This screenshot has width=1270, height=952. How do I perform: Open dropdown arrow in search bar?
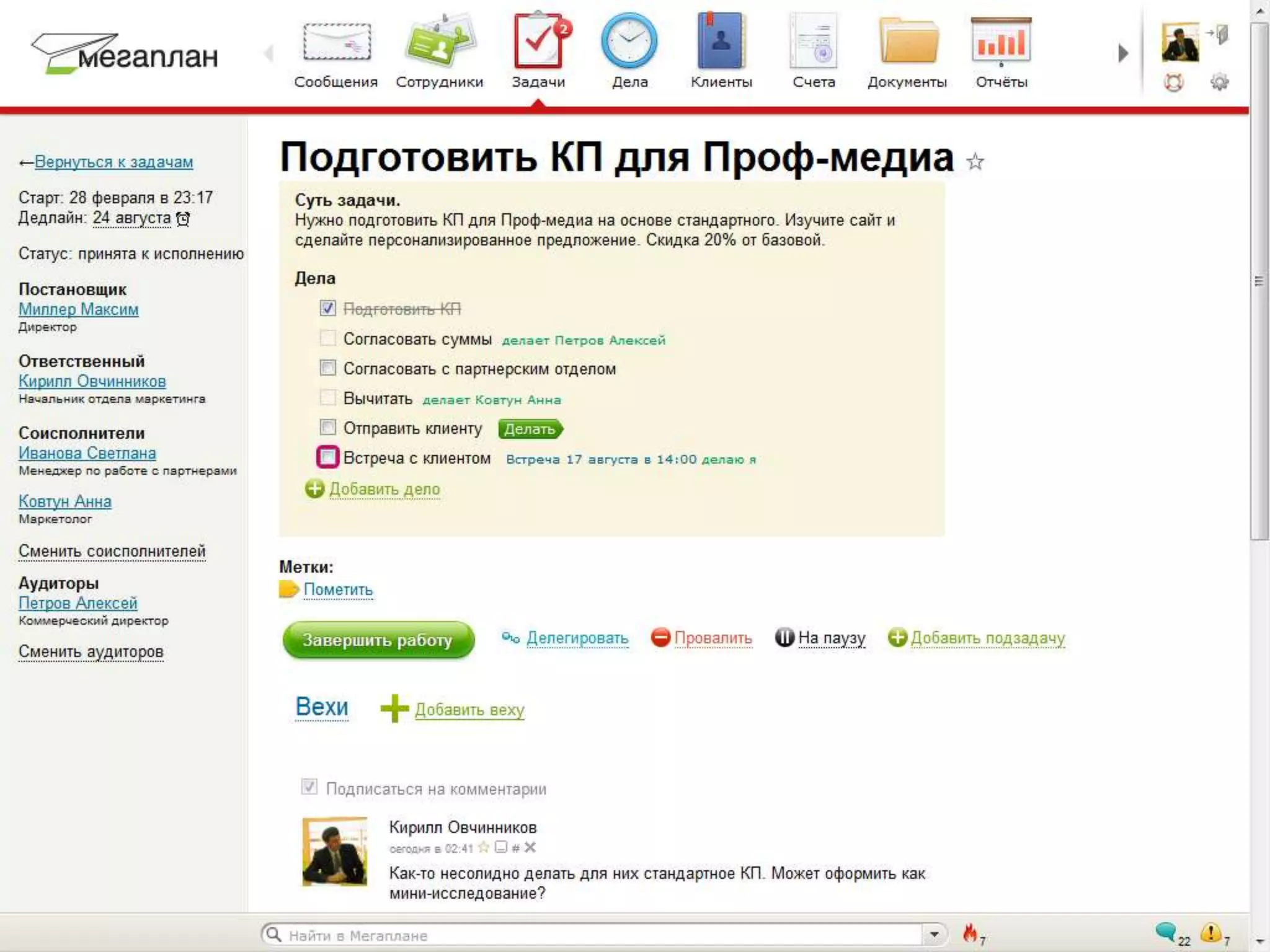pos(934,934)
